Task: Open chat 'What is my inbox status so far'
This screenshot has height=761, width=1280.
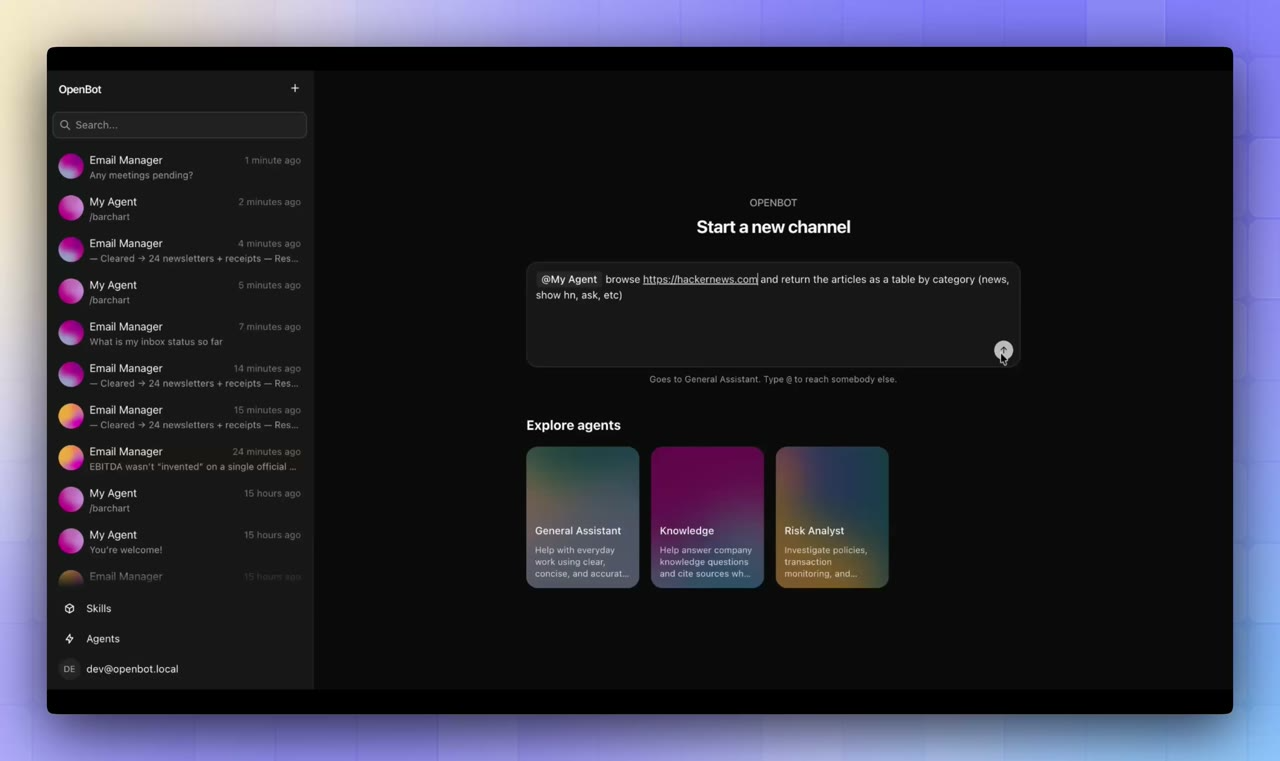Action: point(180,334)
